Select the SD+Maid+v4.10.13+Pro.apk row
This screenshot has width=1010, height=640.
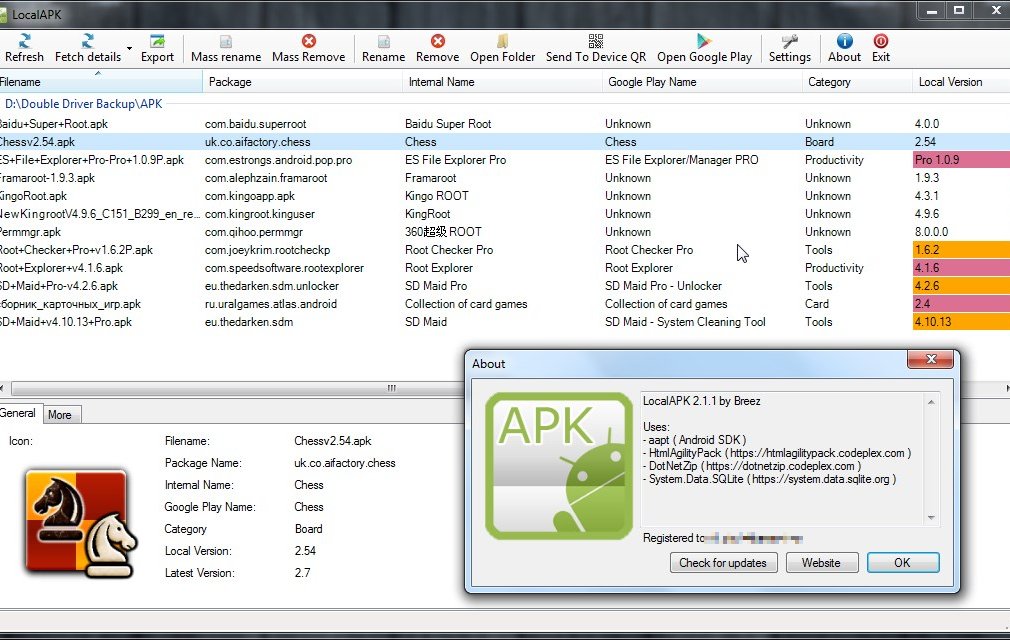pos(505,322)
